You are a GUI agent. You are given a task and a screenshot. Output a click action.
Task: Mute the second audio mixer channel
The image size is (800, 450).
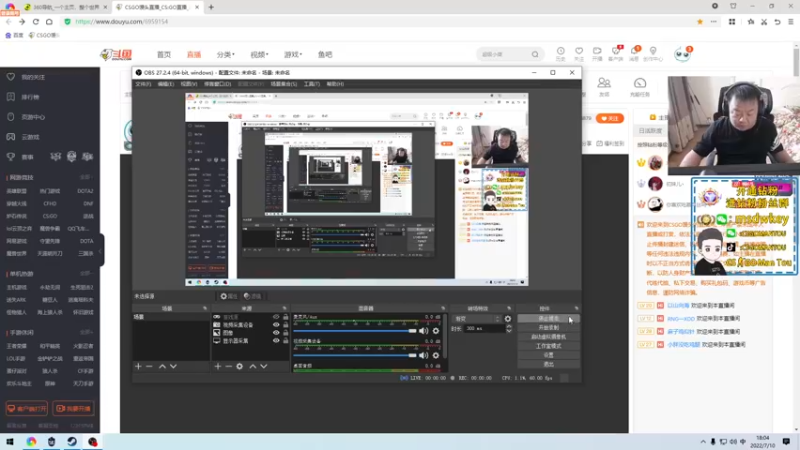pos(423,355)
